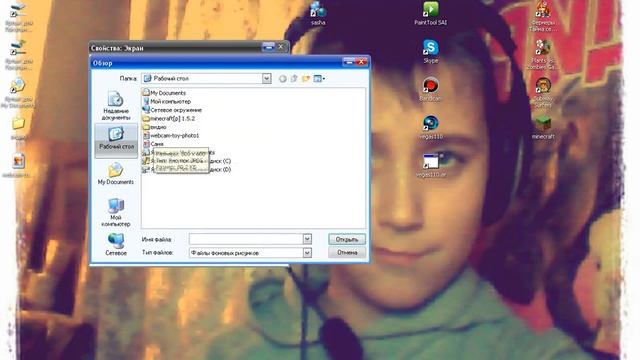640x360 pixels.
Task: Click the Skype desktop icon
Action: point(431,51)
